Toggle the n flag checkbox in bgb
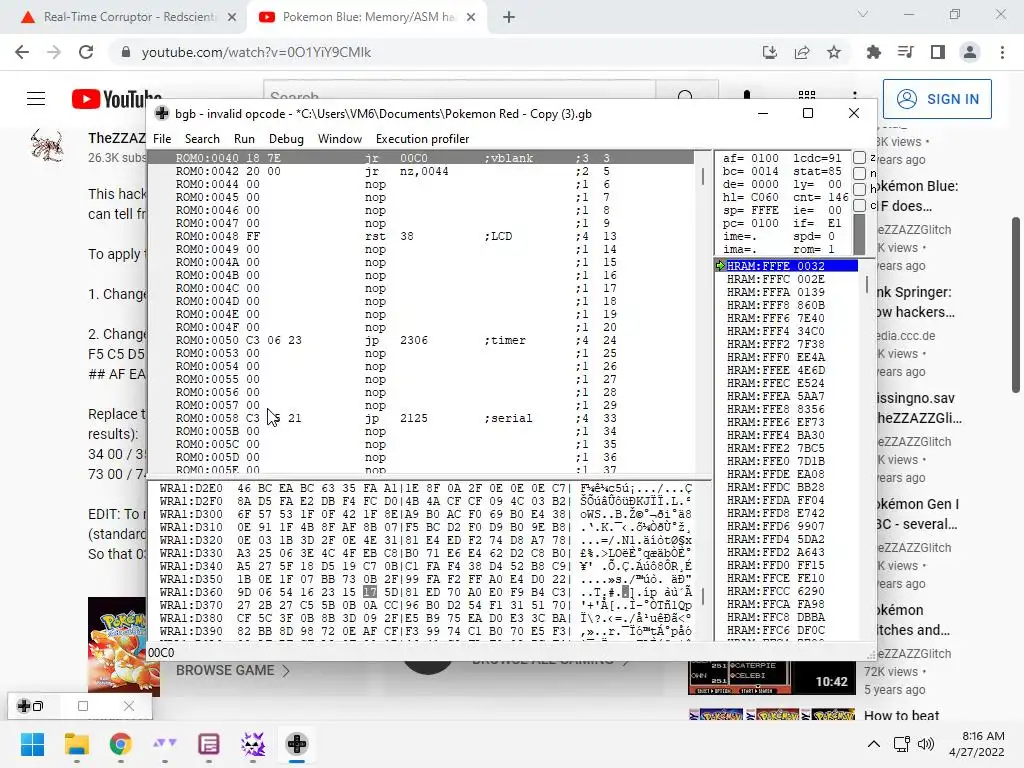This screenshot has width=1024, height=768. point(859,173)
